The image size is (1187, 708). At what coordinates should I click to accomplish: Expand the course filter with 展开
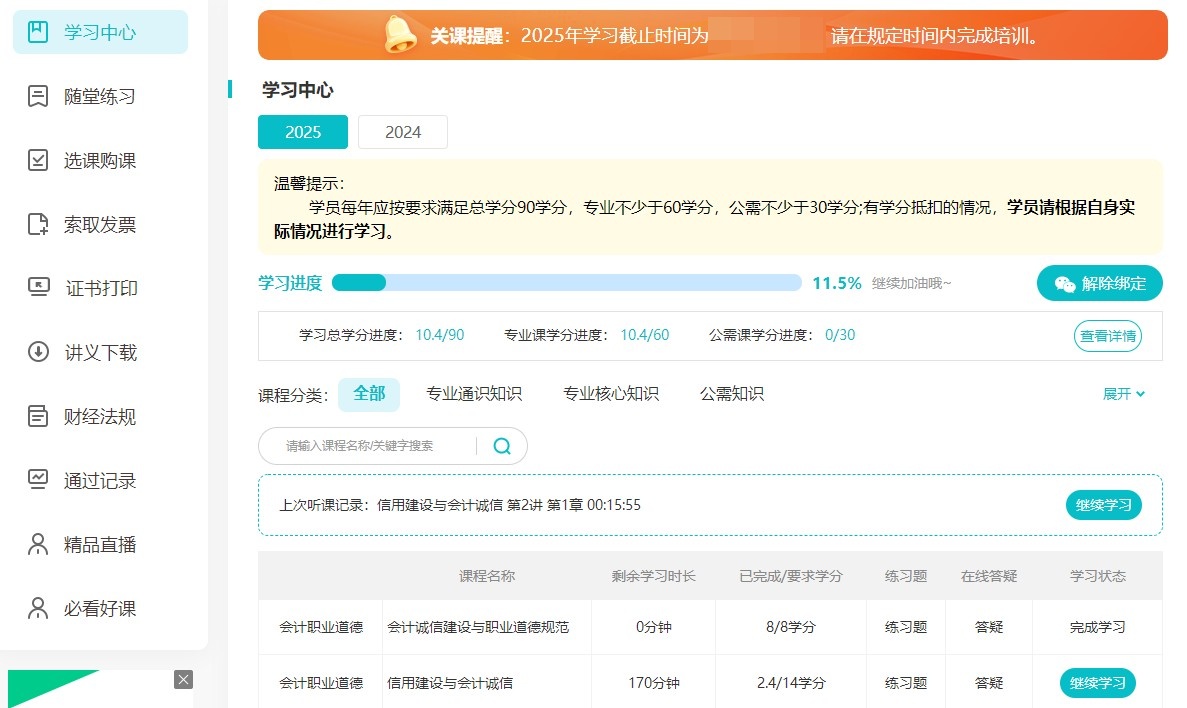pos(1122,394)
